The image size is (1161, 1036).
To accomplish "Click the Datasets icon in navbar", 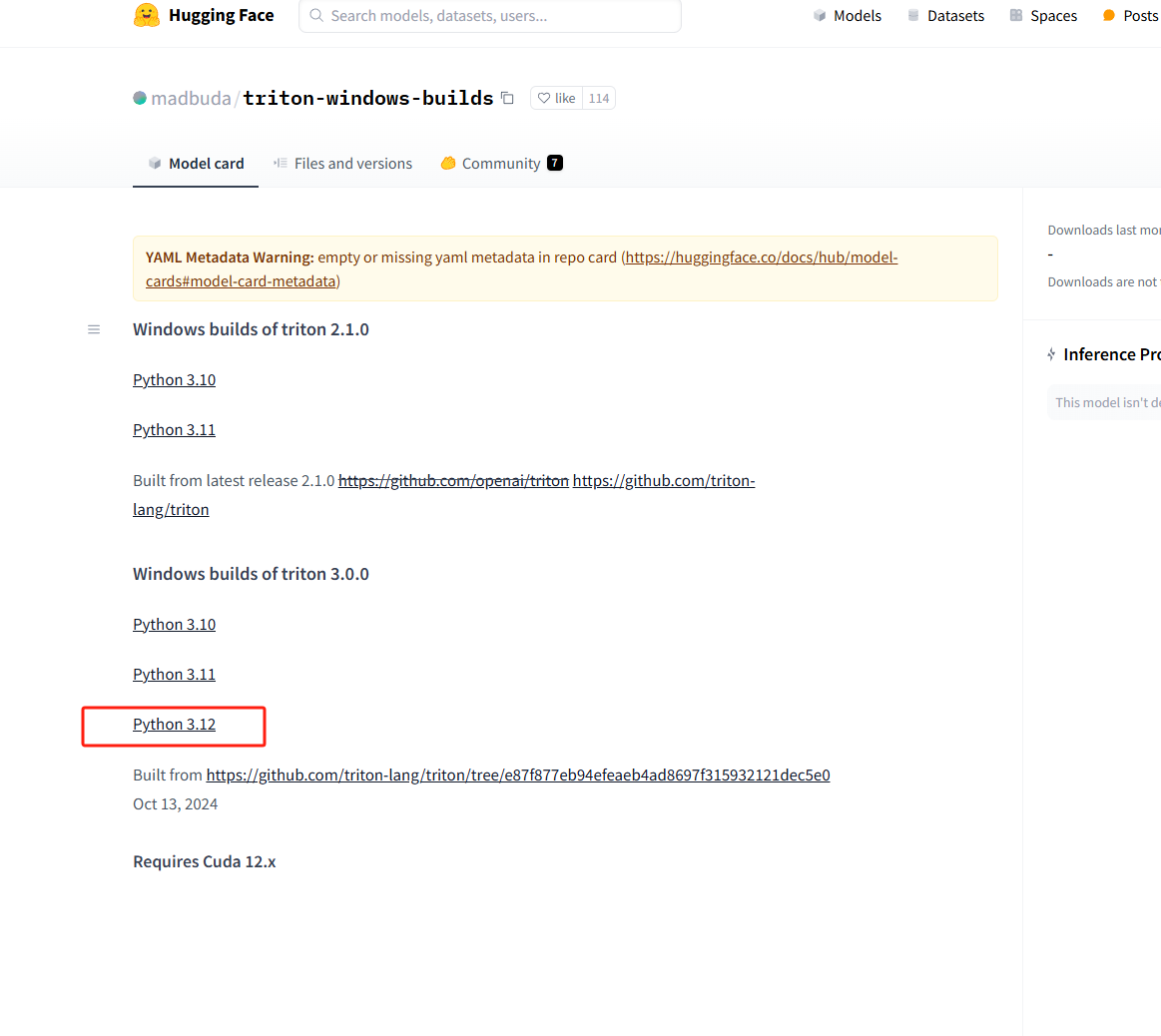I will [x=913, y=16].
